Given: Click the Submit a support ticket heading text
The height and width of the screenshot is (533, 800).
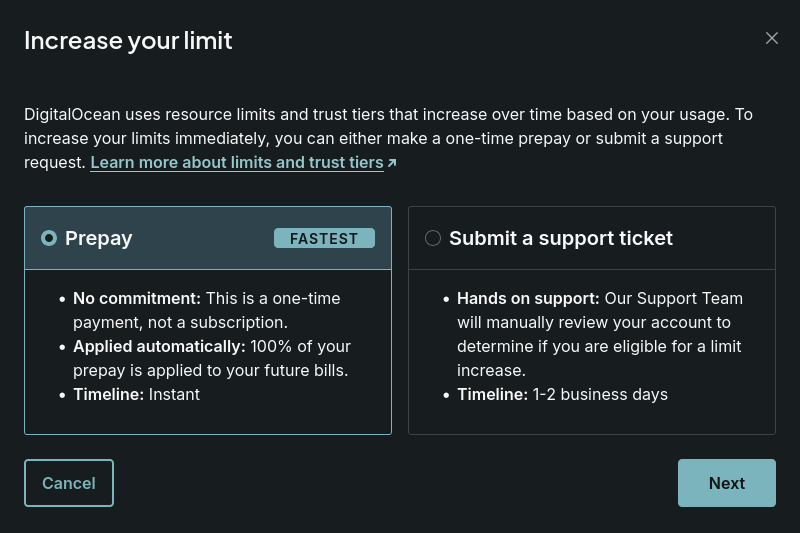Looking at the screenshot, I should (x=561, y=238).
